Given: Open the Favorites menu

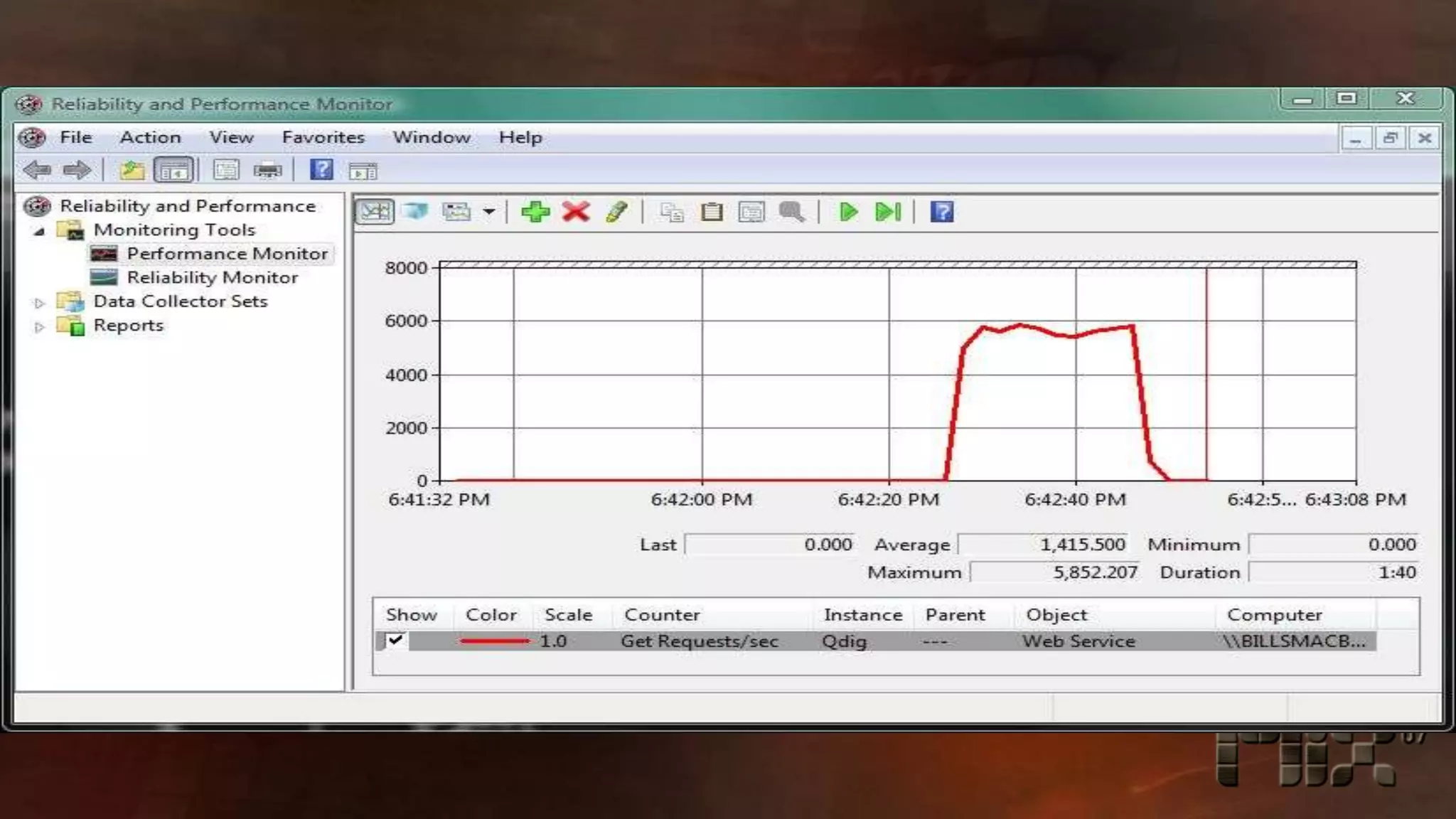Looking at the screenshot, I should coord(323,137).
